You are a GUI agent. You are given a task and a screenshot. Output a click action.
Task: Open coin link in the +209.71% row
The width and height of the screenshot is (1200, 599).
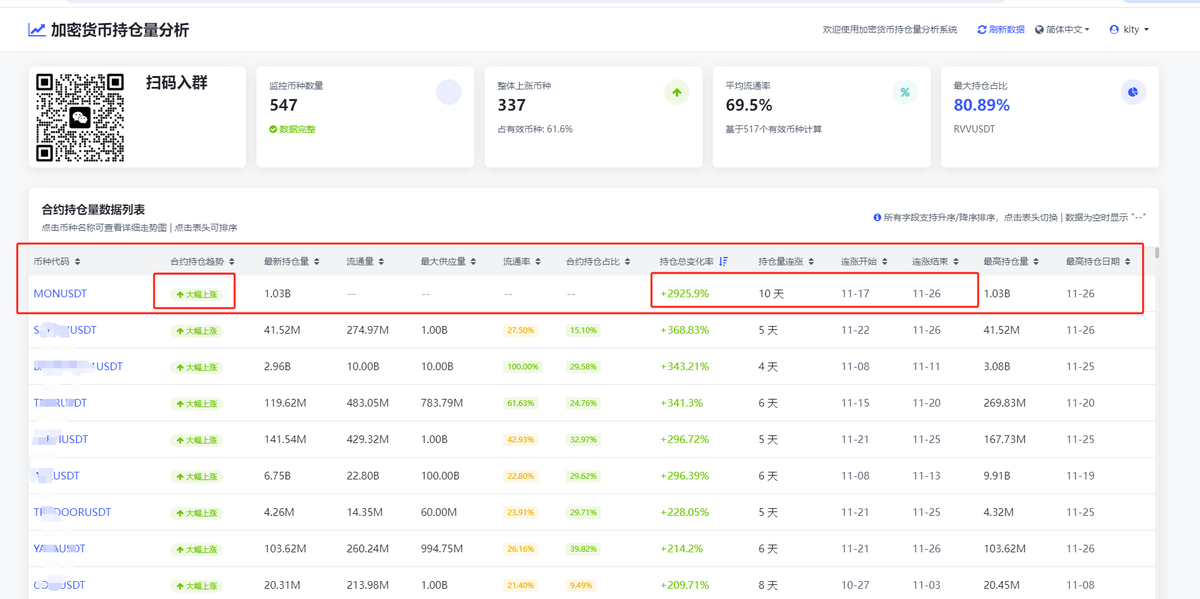click(59, 585)
